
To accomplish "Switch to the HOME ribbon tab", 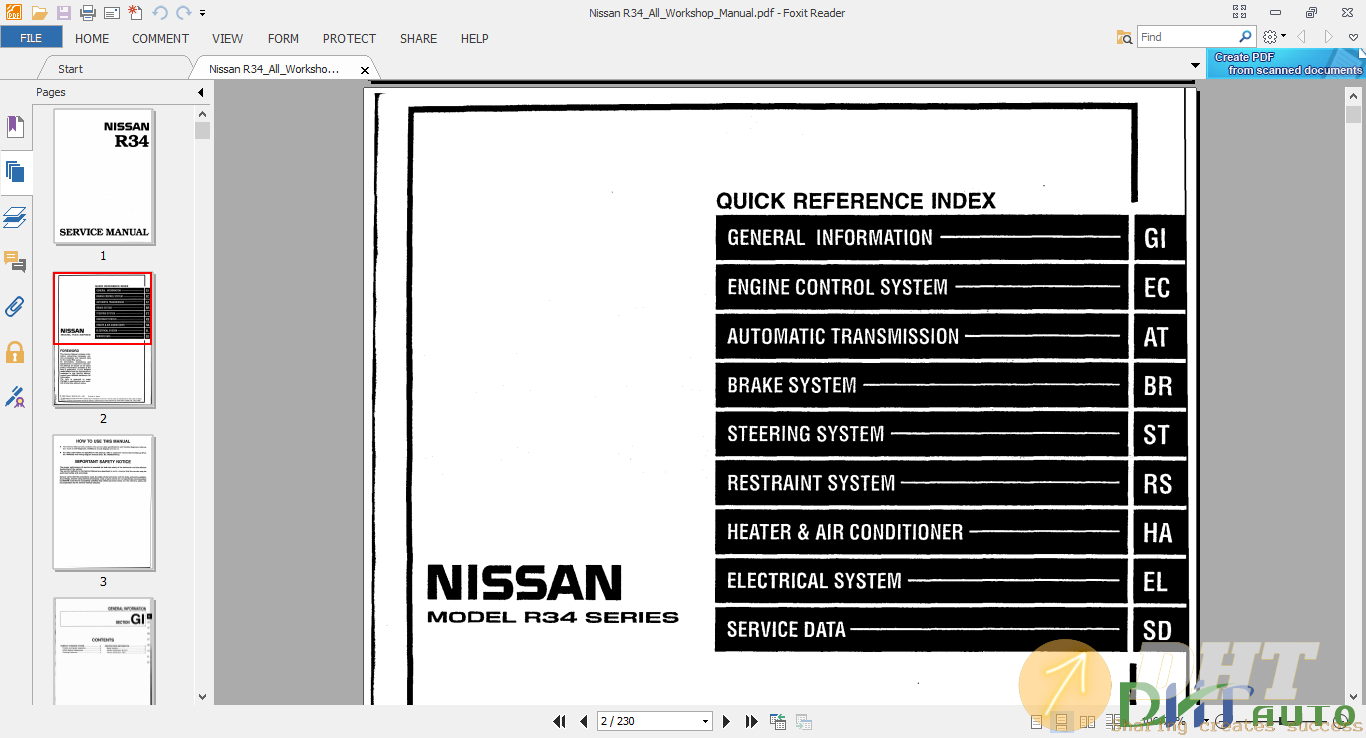I will pyautogui.click(x=92, y=38).
